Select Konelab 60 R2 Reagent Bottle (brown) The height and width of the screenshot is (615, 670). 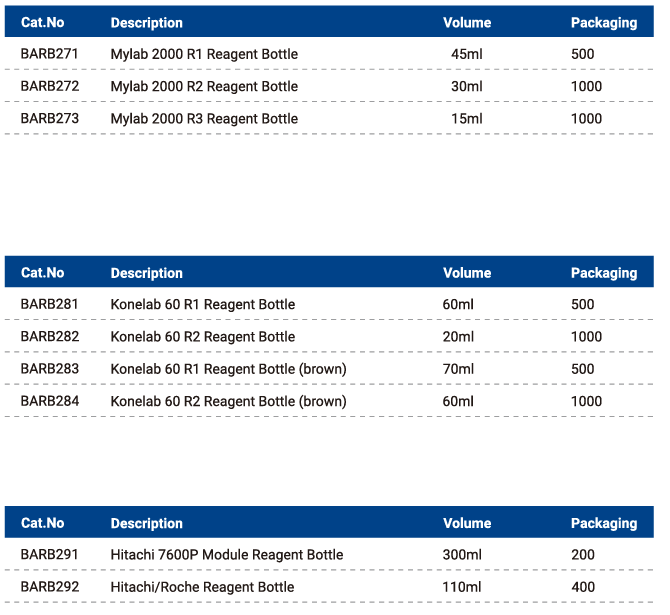(228, 401)
